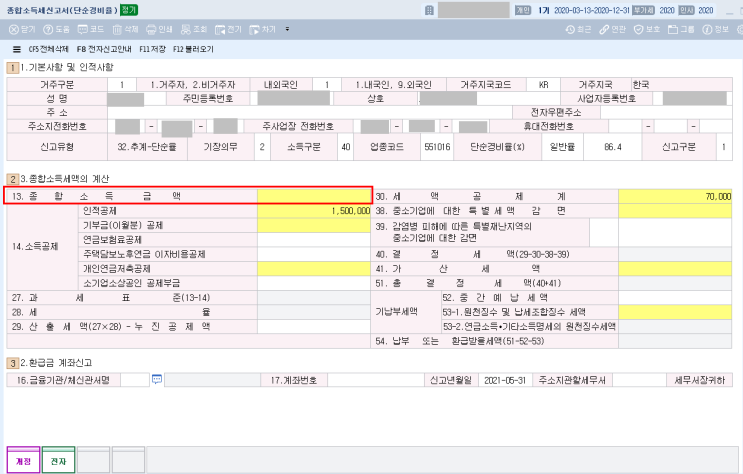This screenshot has height=474, width=743.
Task: Open 도움 help from the toolbar
Action: click(x=56, y=29)
